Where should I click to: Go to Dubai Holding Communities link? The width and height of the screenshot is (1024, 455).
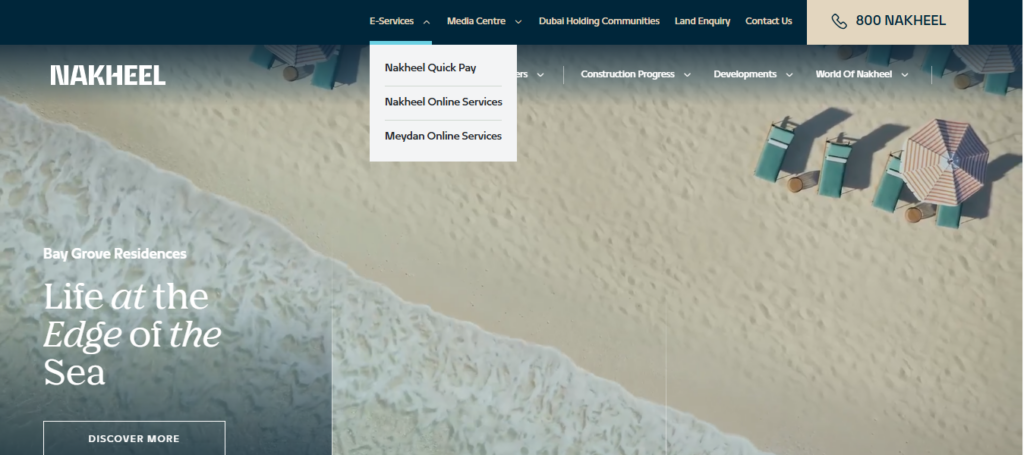pyautogui.click(x=599, y=21)
